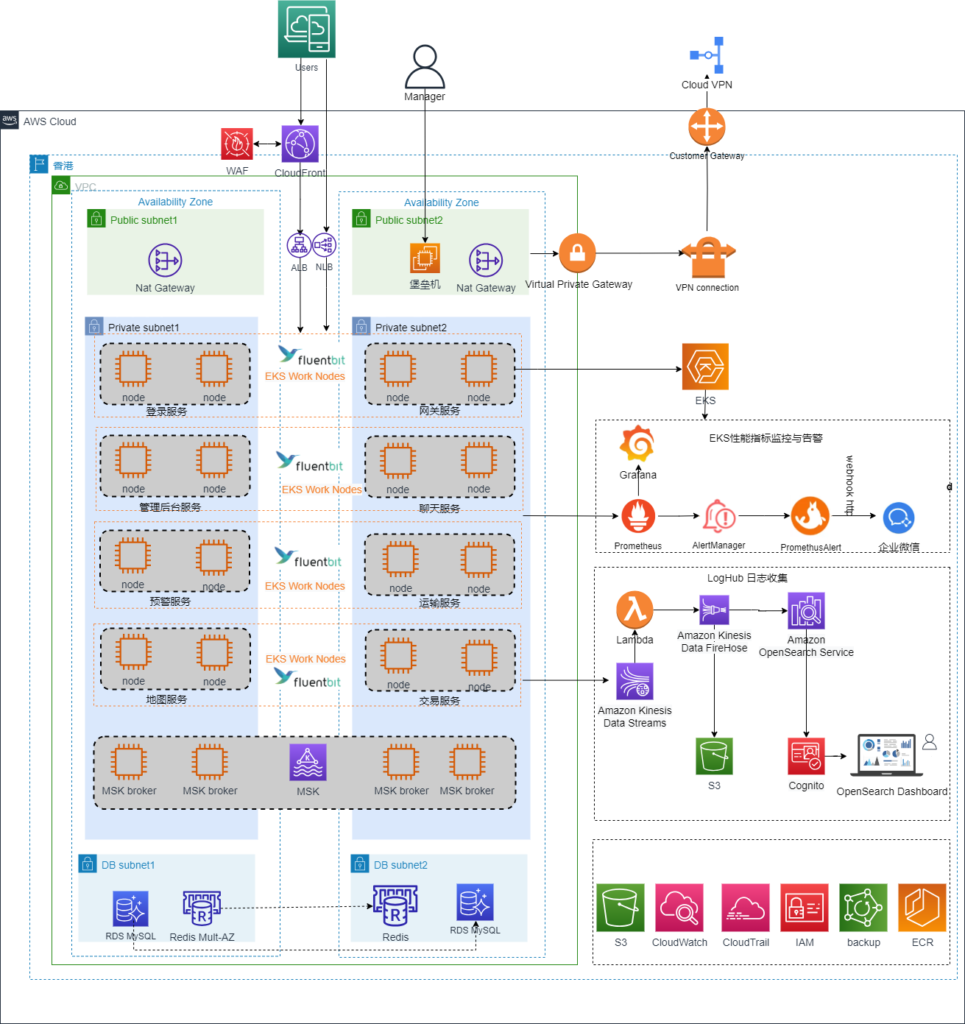
Task: Click the 'DB subnet1' label
Action: (128, 865)
